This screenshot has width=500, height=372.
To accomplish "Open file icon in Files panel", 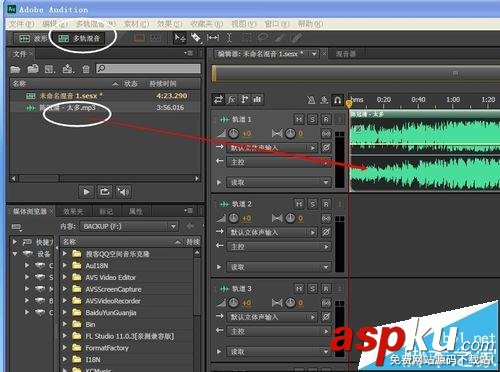I will (x=15, y=69).
